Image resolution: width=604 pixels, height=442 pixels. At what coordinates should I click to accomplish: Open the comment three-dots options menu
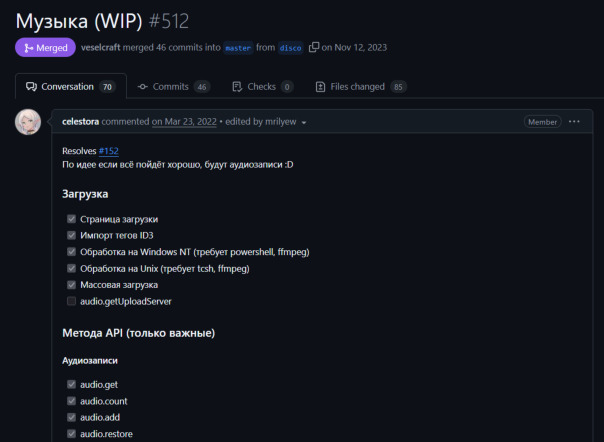point(574,122)
